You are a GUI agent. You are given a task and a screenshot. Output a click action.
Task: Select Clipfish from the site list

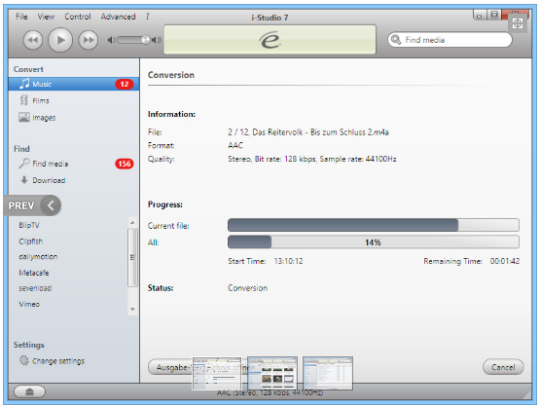[31, 241]
